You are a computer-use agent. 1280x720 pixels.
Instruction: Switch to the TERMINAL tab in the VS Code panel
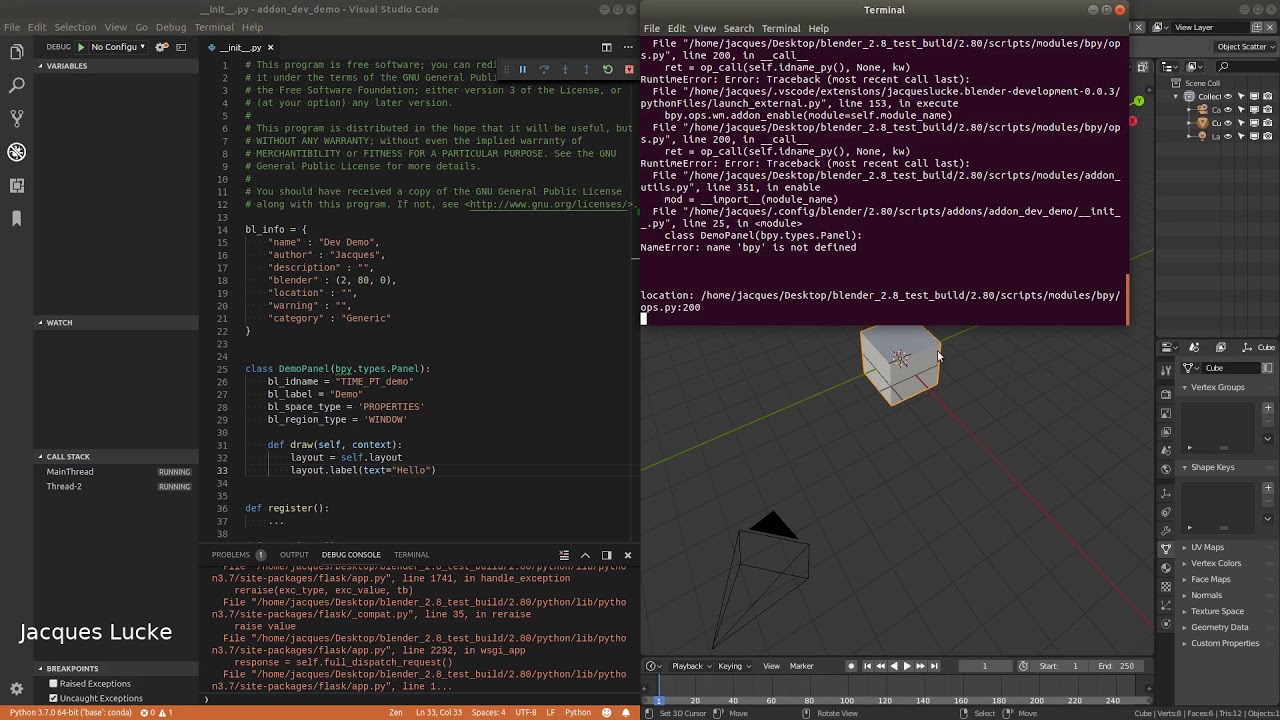411,555
